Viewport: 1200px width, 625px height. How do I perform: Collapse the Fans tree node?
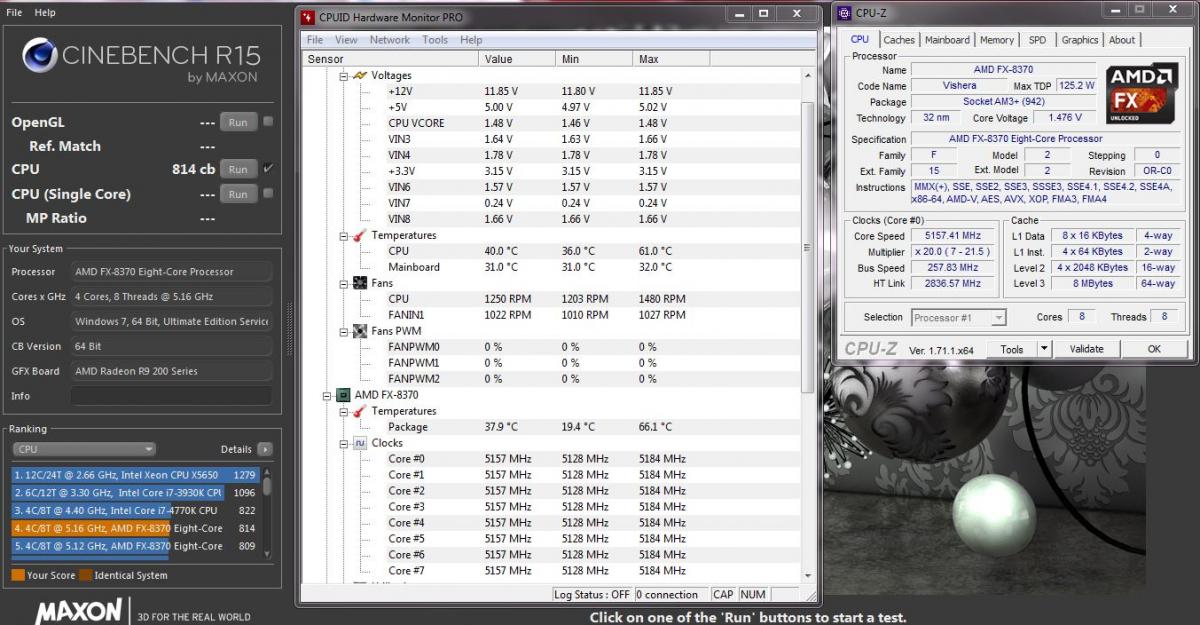tap(343, 283)
